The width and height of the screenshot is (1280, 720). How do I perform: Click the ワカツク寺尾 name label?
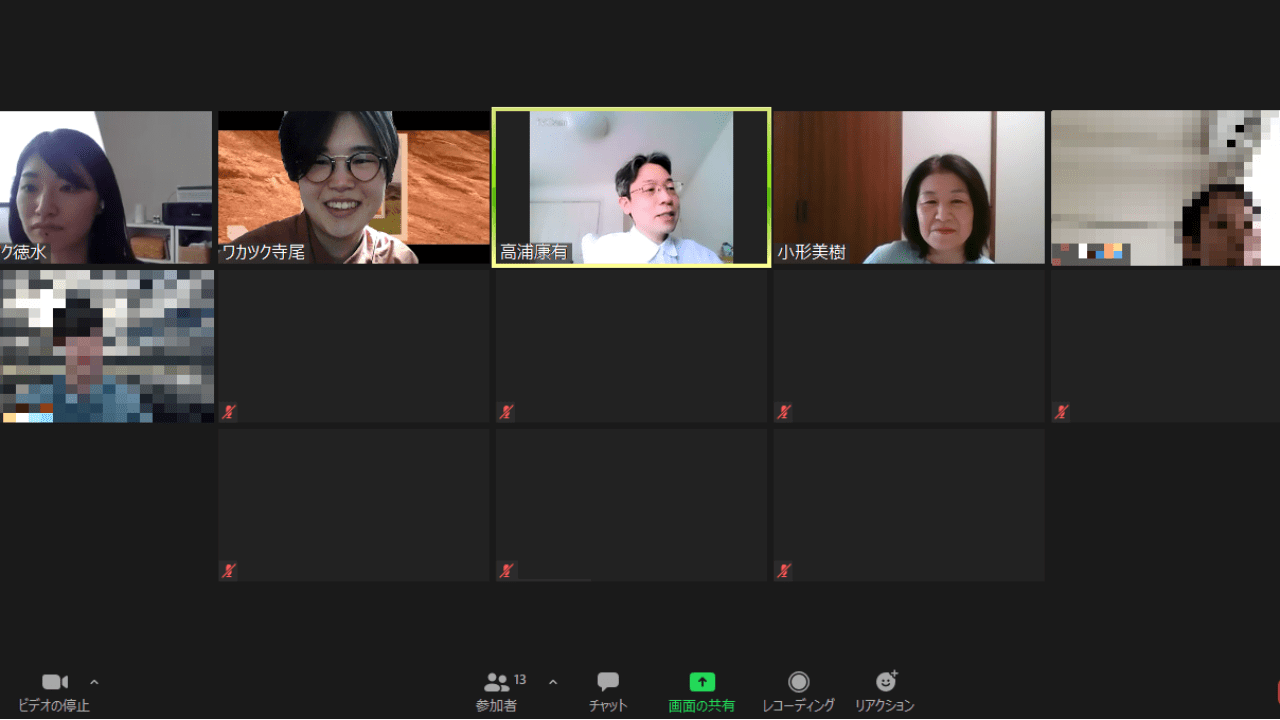(263, 253)
